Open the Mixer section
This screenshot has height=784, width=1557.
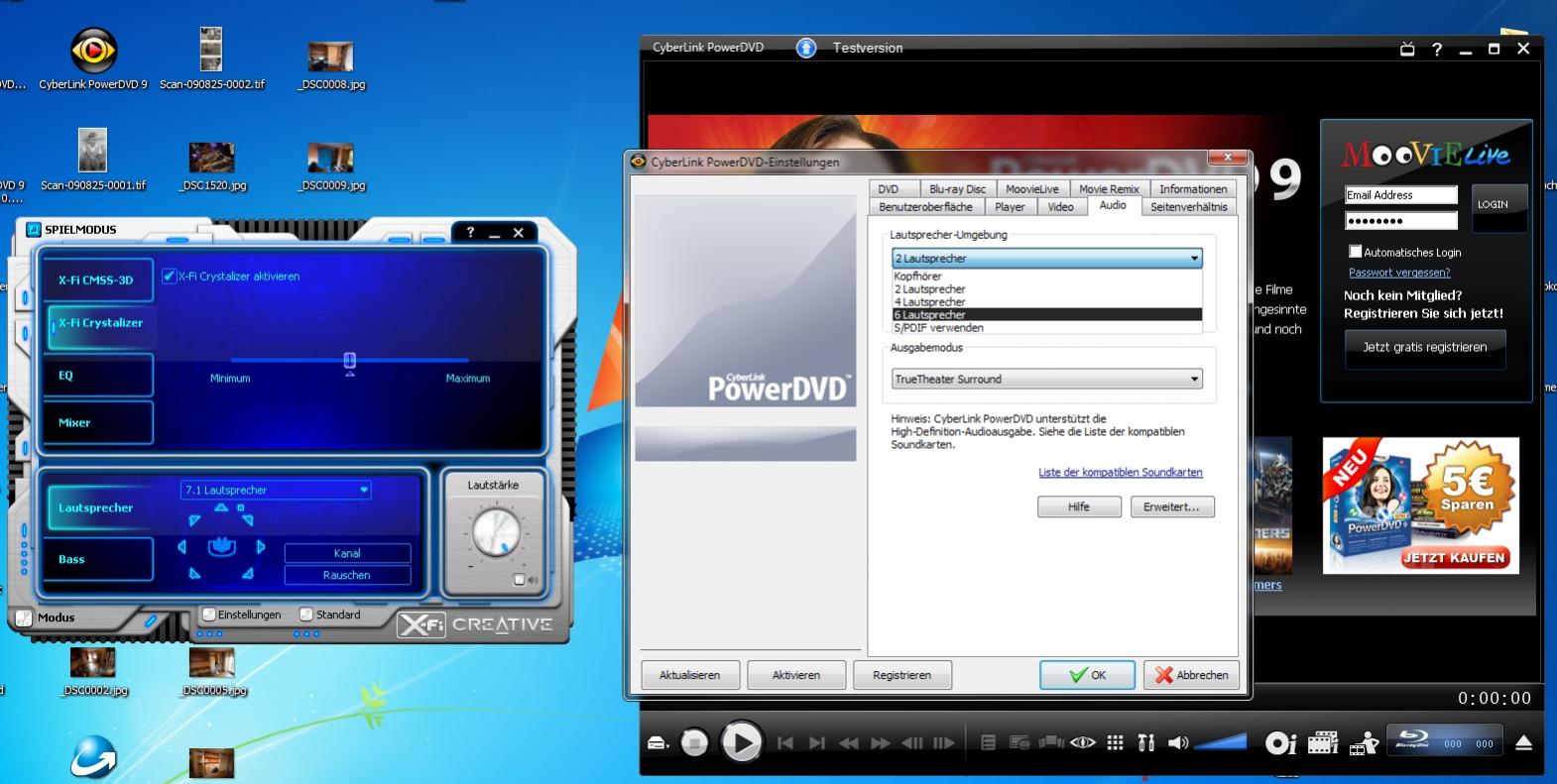[97, 423]
